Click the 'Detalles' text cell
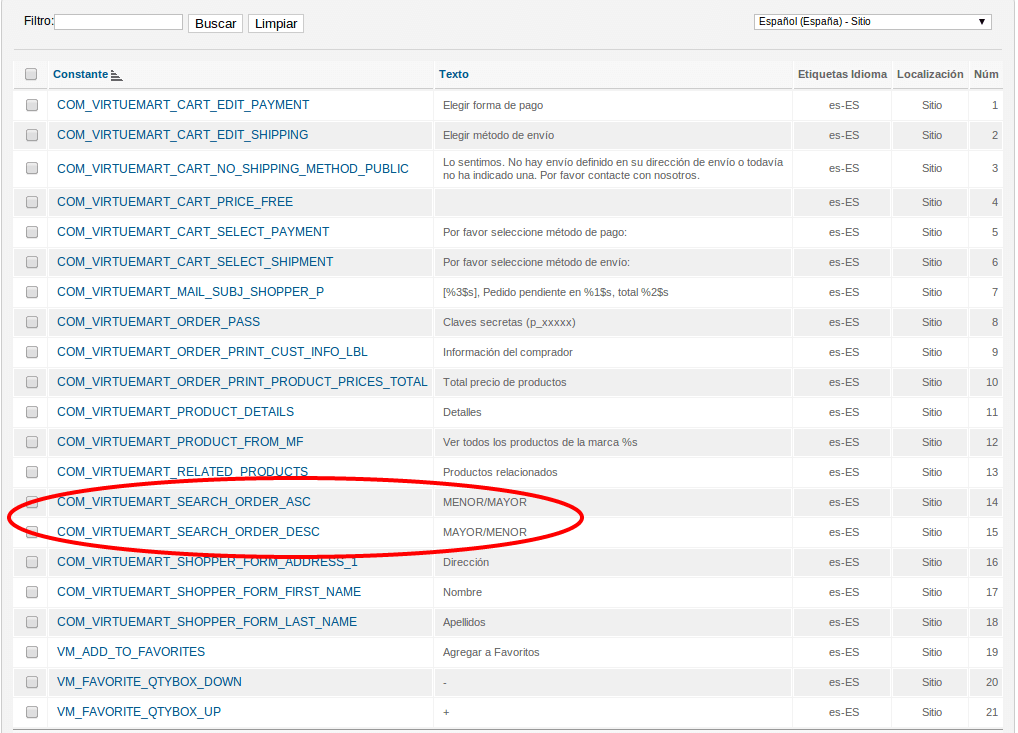Image resolution: width=1018 pixels, height=733 pixels. point(462,412)
